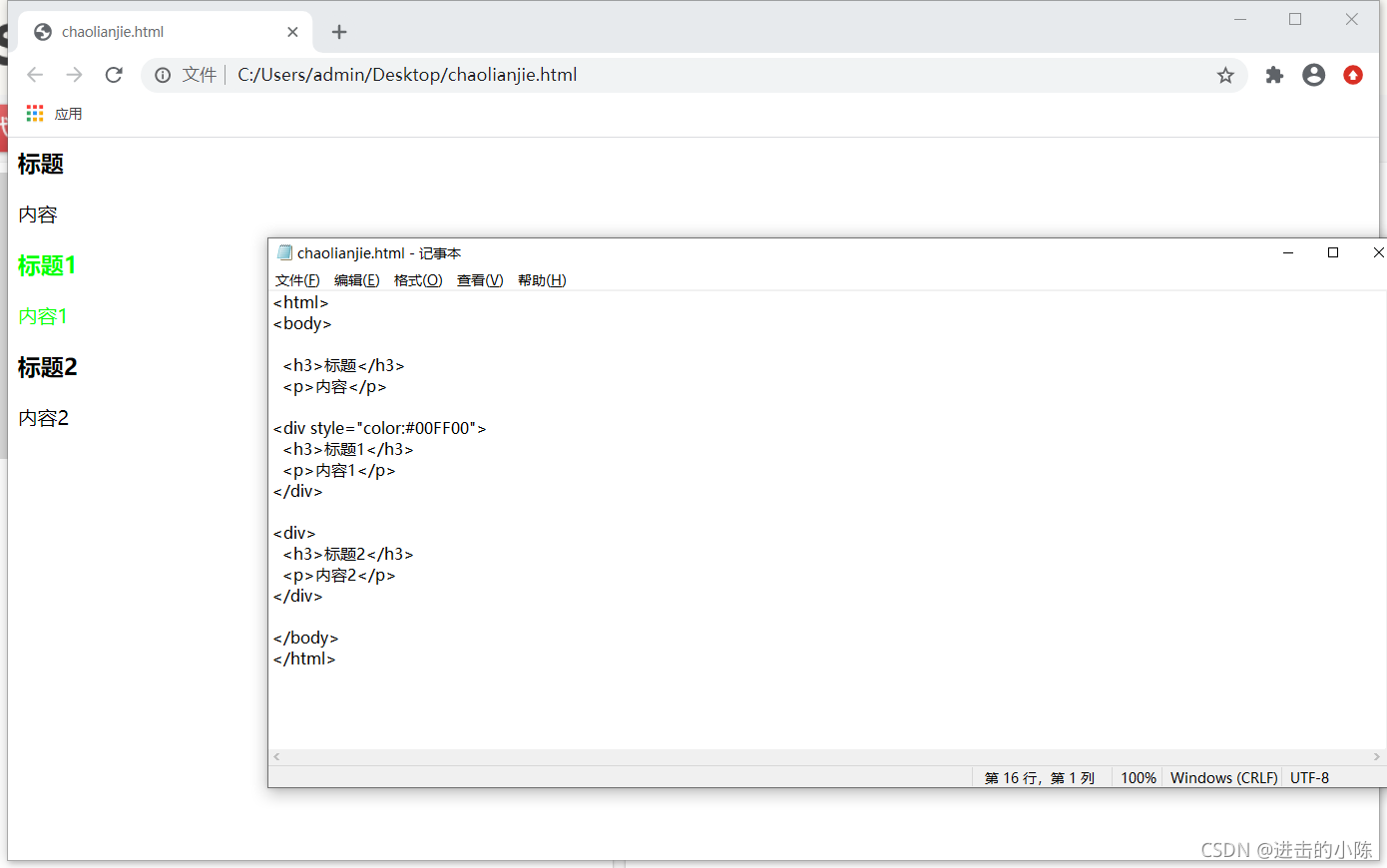Click the browser forward arrow
This screenshot has width=1387, height=868.
pos(74,75)
